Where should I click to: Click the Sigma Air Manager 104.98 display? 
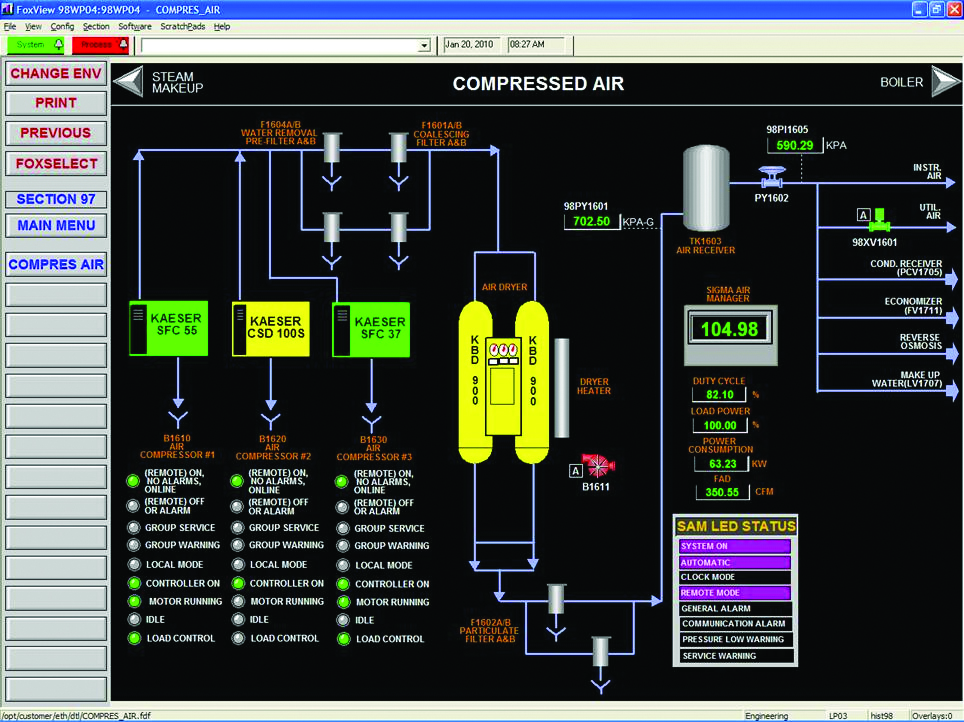click(730, 329)
